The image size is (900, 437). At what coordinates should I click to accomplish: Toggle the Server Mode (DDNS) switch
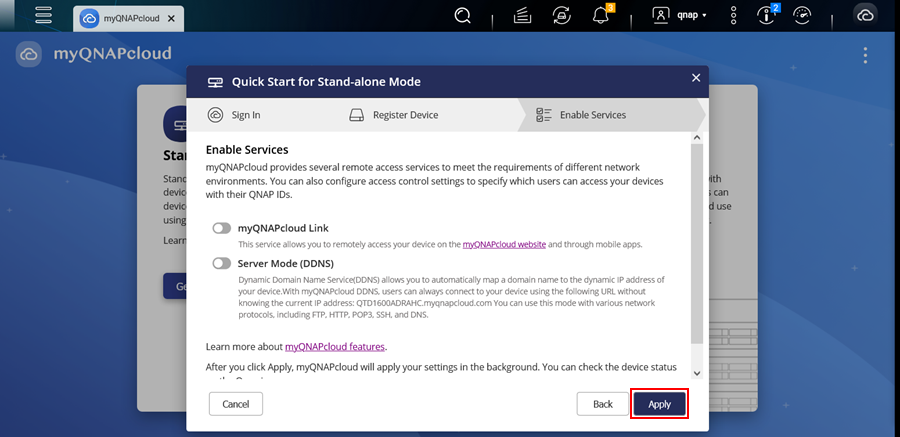tap(222, 264)
